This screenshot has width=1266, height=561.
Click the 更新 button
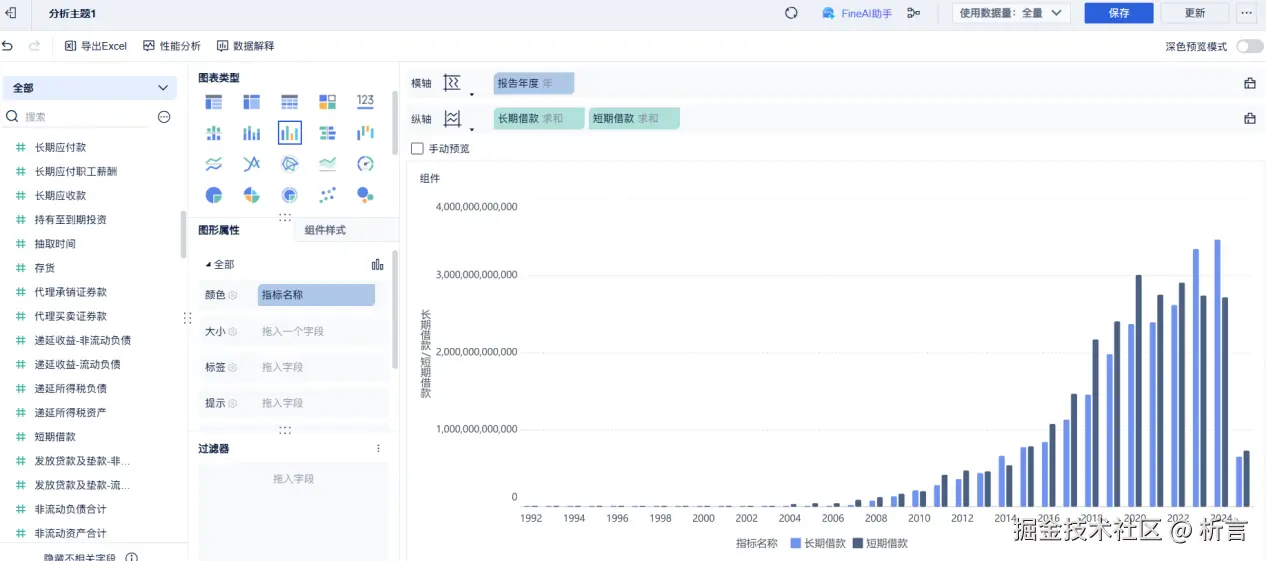(x=1195, y=13)
